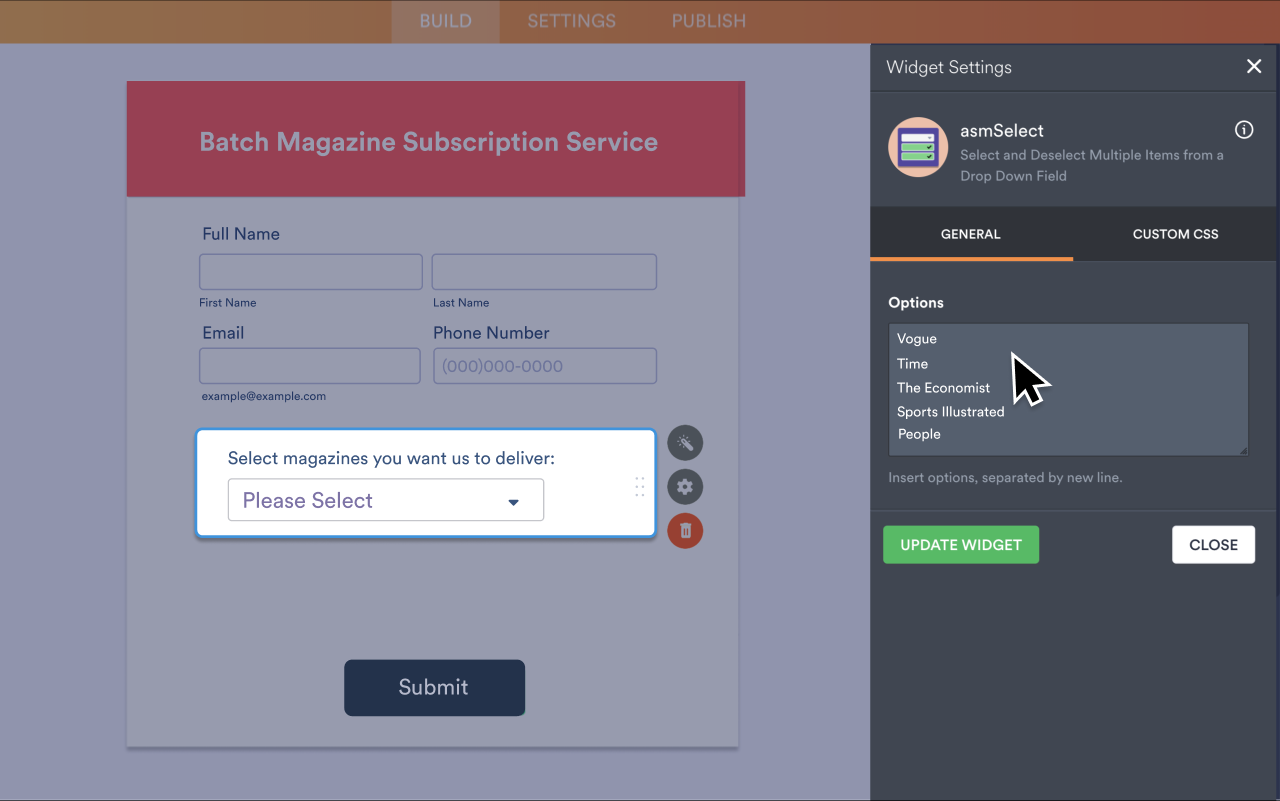
Task: Switch to the CUSTOM CSS tab
Action: [x=1175, y=234]
